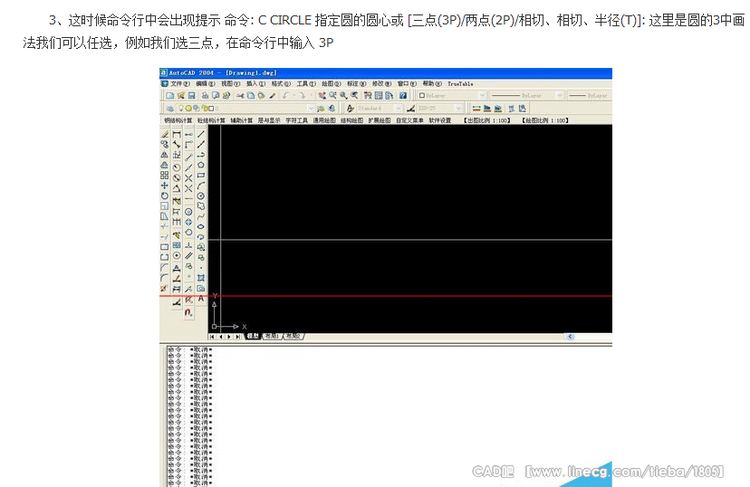750x487 pixels.
Task: Open the TrueTable menu
Action: point(461,84)
